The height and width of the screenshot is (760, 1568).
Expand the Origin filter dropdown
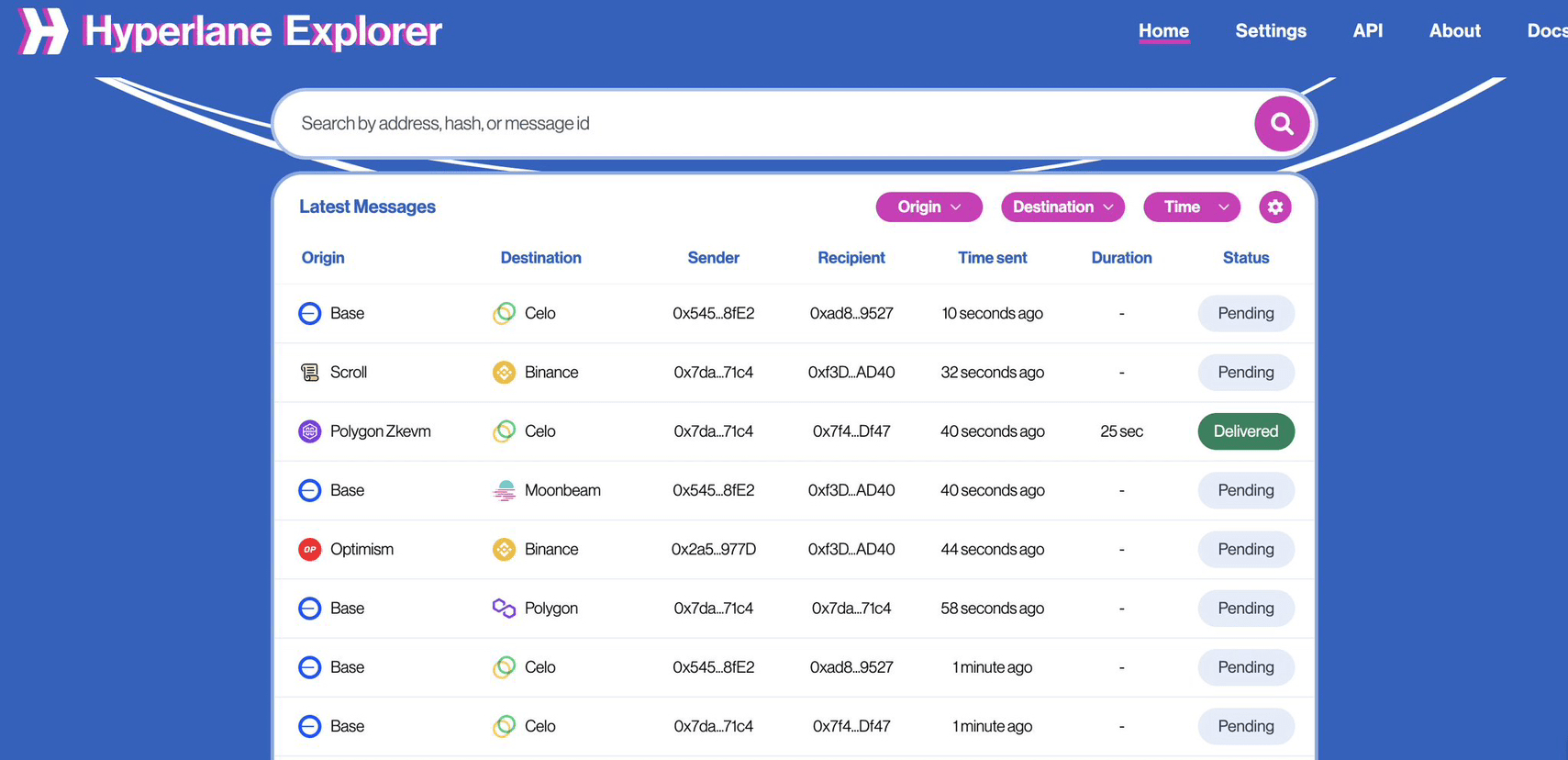pyautogui.click(x=929, y=207)
